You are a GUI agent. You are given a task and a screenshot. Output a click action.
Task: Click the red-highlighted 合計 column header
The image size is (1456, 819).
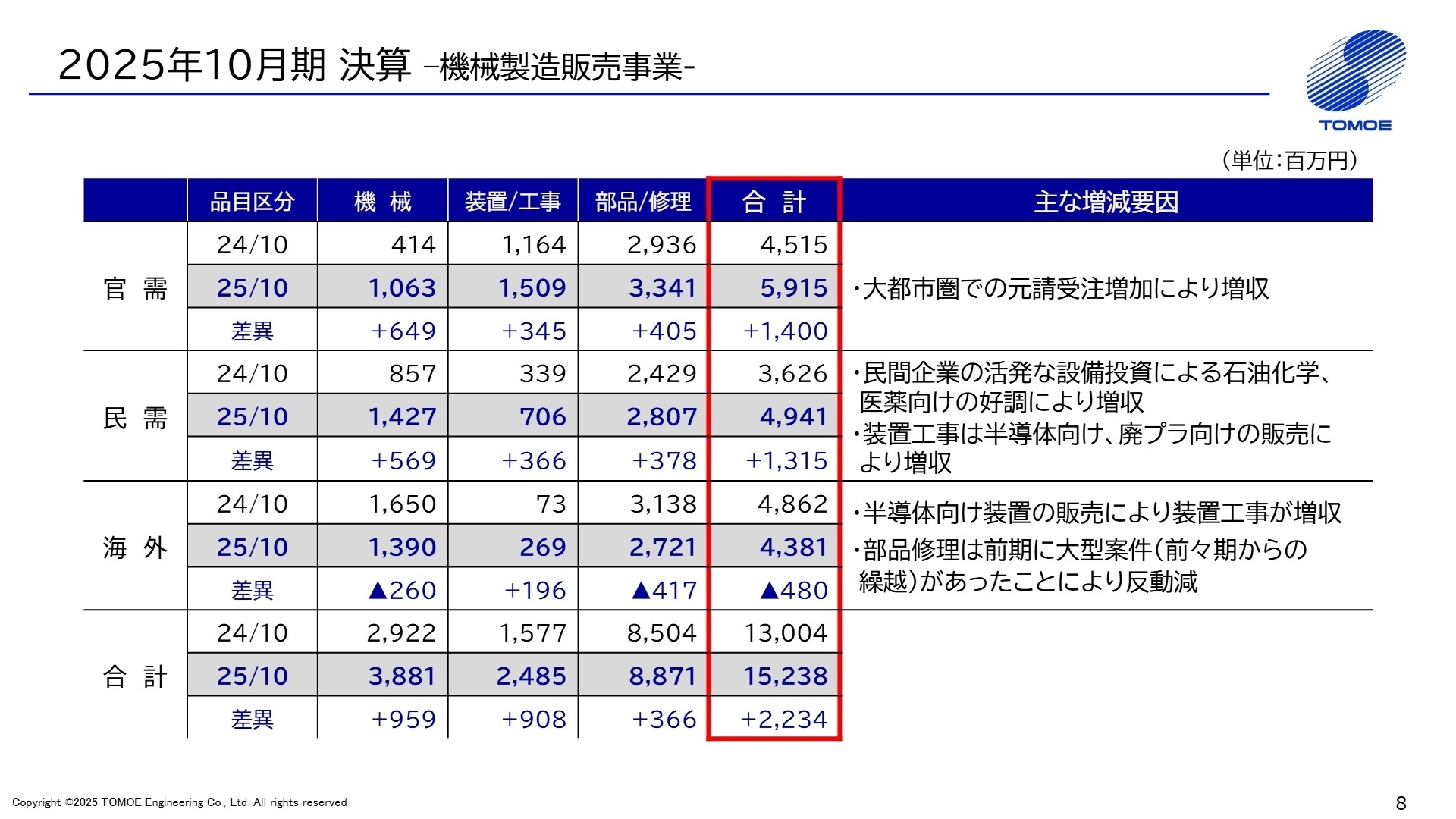773,202
